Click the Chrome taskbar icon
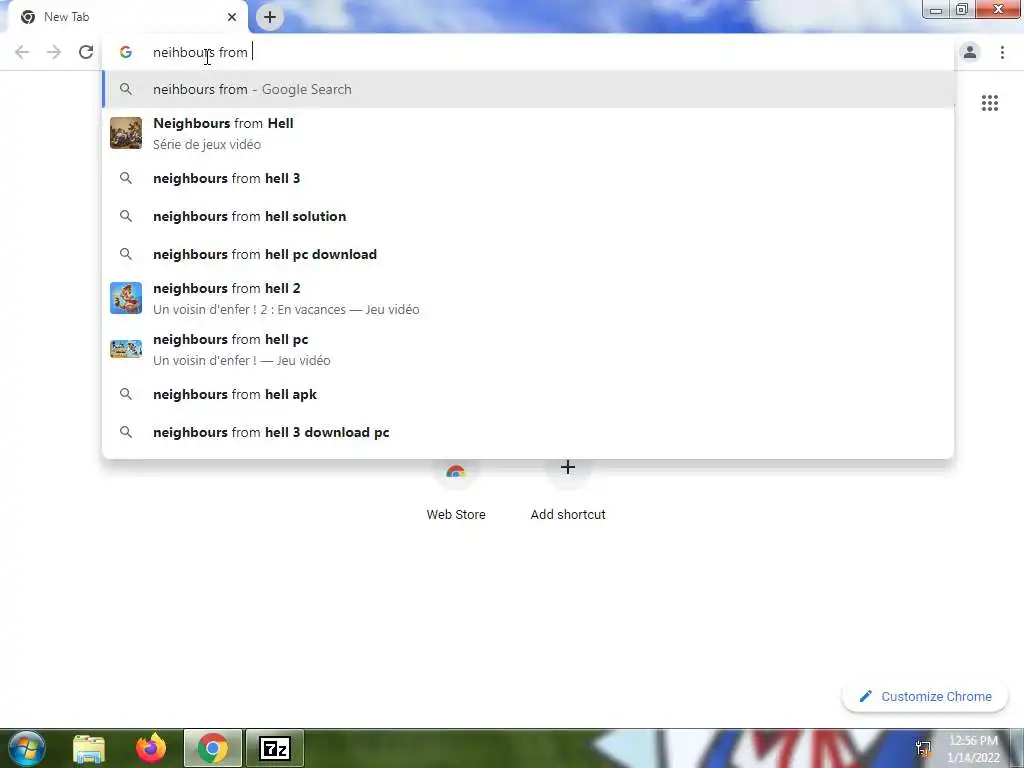This screenshot has width=1024, height=768. 213,749
